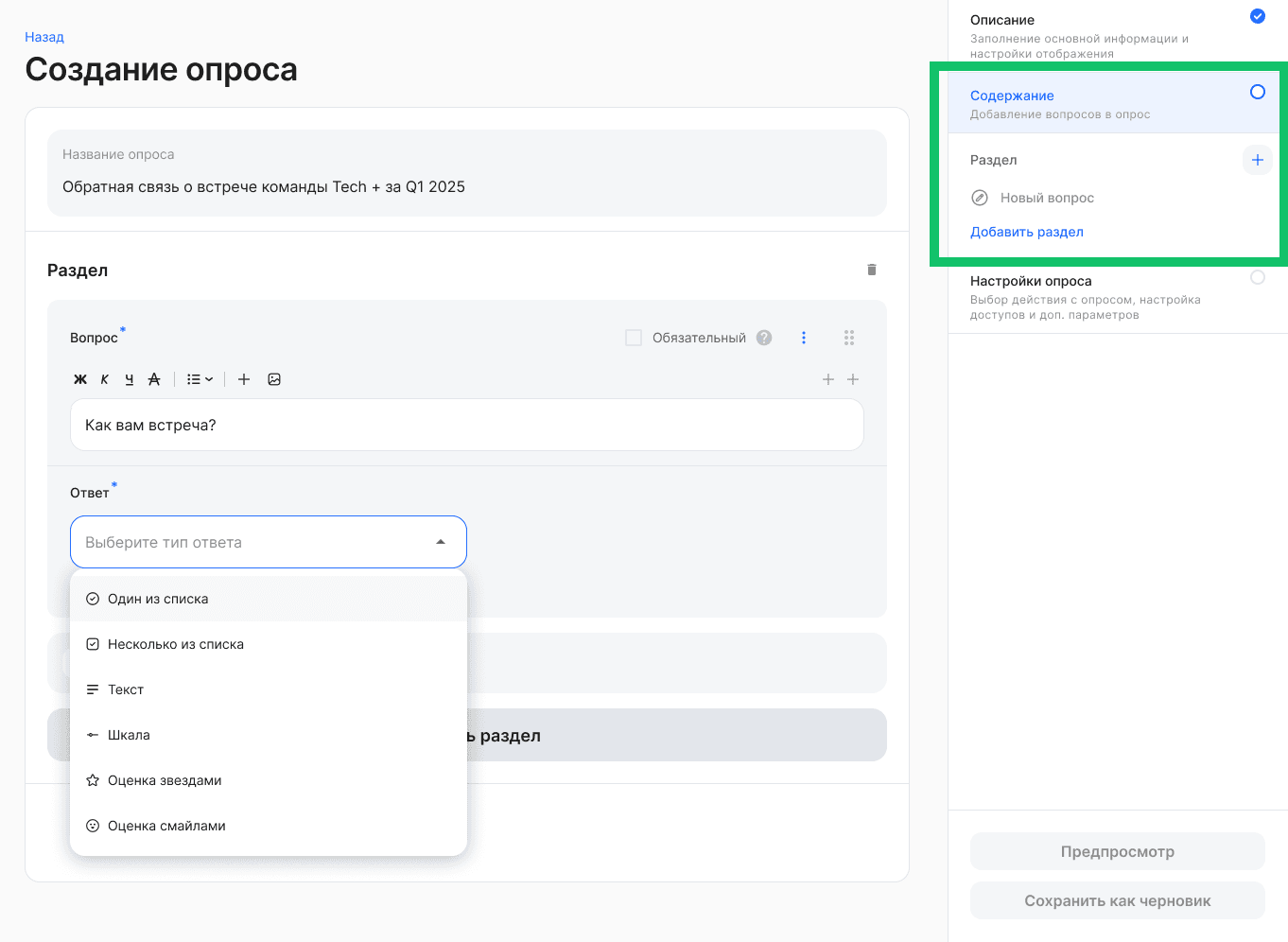Apply underline formatting to the question
This screenshot has height=942, width=1288.
[x=129, y=378]
